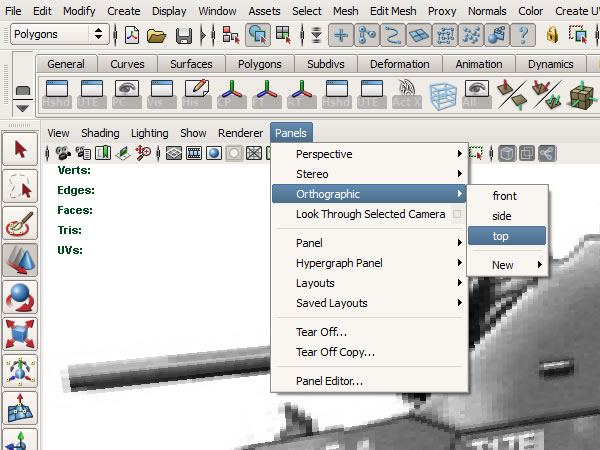Enable select by object type mode
This screenshot has height=450, width=600.
[x=258, y=35]
